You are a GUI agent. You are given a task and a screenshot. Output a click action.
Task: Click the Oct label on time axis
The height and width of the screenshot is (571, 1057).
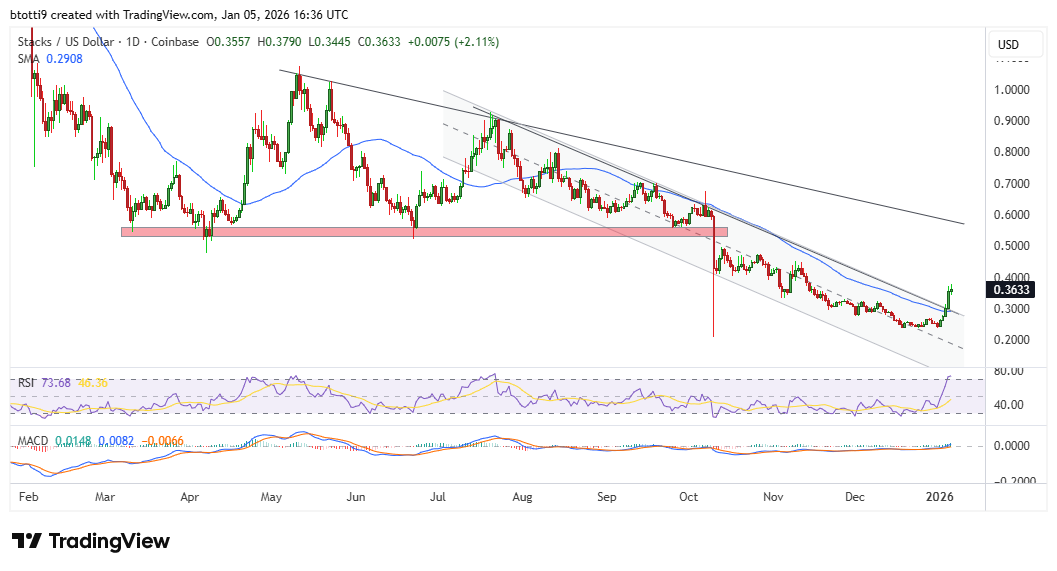690,495
